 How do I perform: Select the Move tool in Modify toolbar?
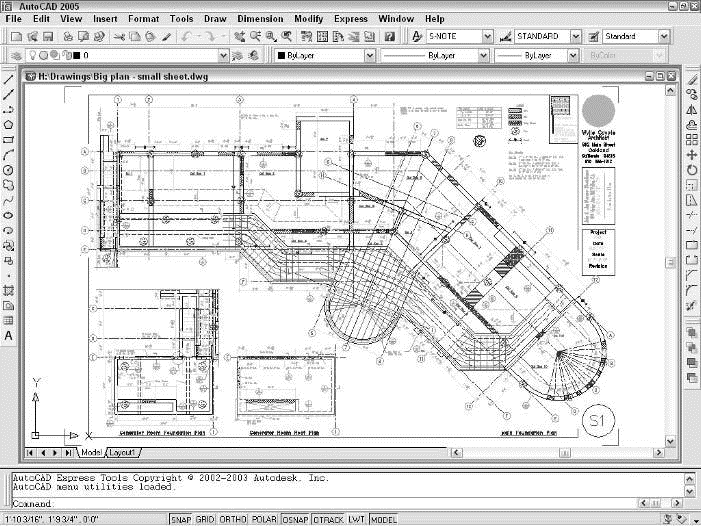(692, 155)
